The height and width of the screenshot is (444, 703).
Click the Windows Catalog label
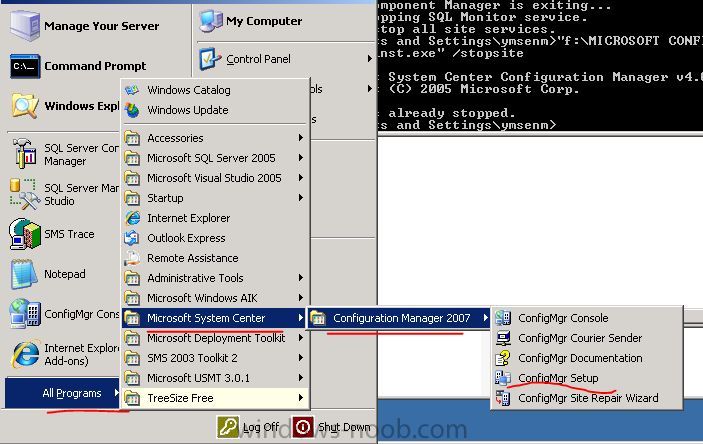(x=189, y=90)
